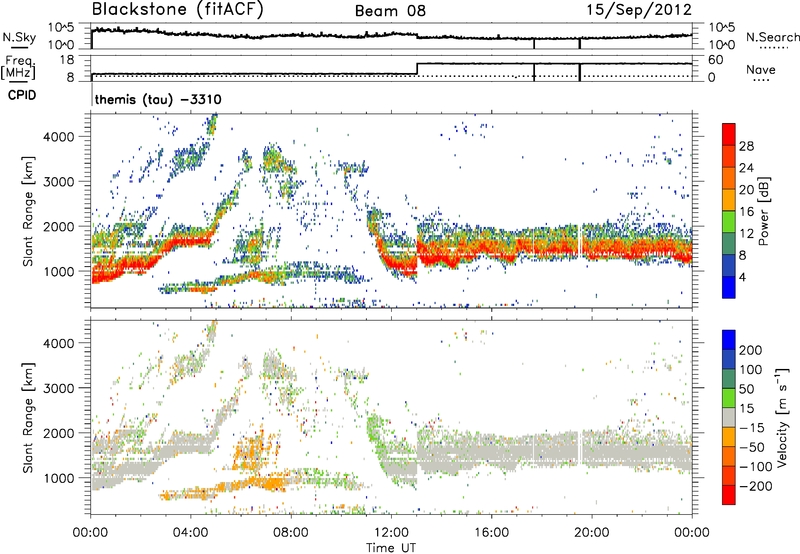Select the 'Beam 08' header label

390,11
